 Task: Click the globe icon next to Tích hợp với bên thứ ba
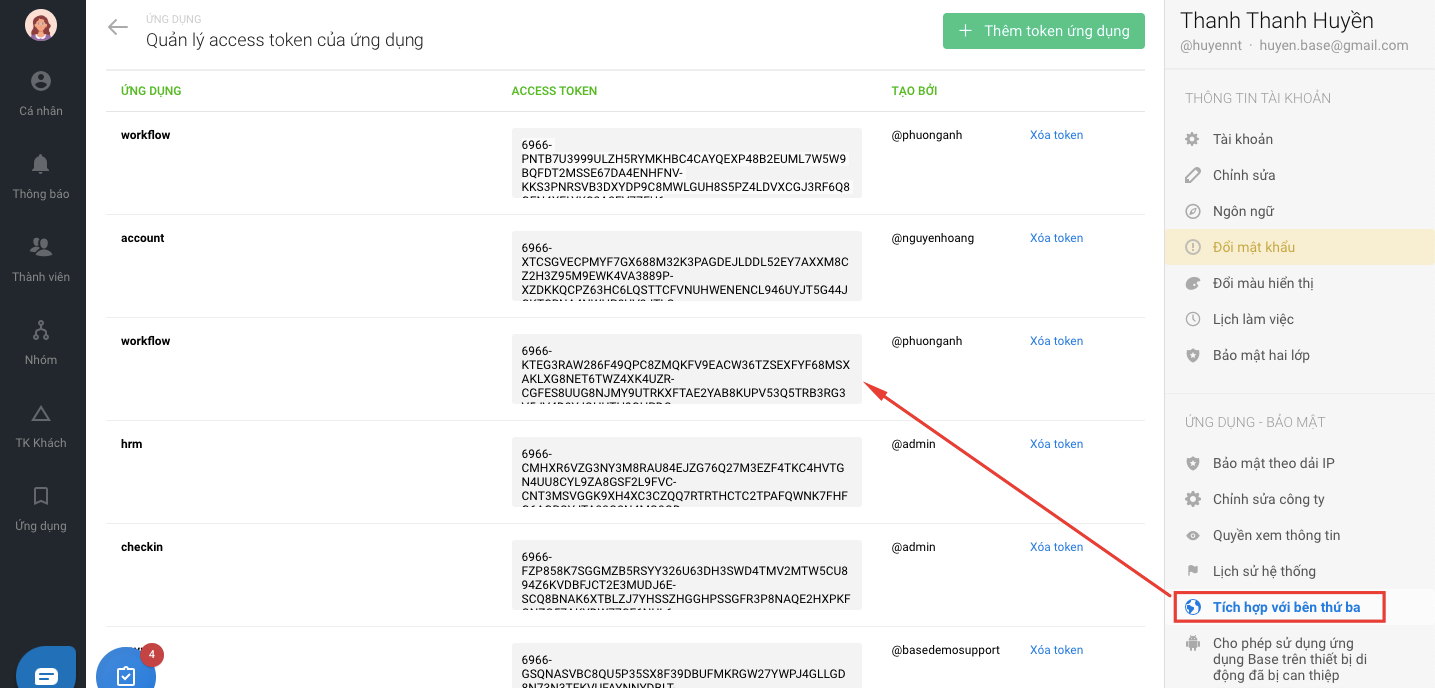1192,607
